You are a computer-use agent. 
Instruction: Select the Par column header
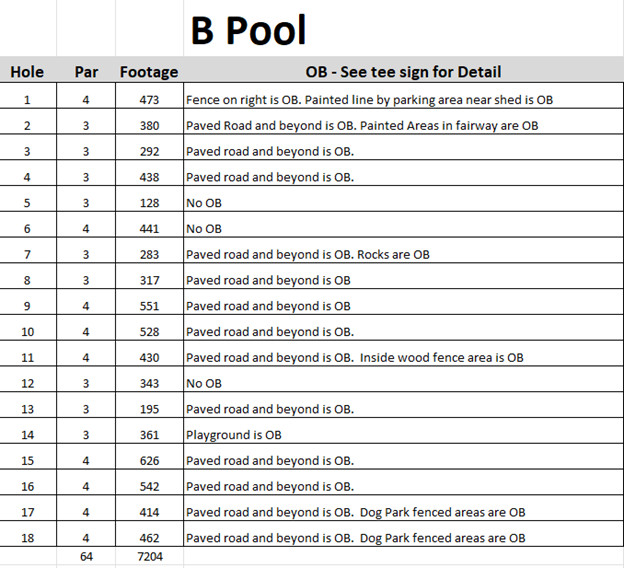point(86,72)
